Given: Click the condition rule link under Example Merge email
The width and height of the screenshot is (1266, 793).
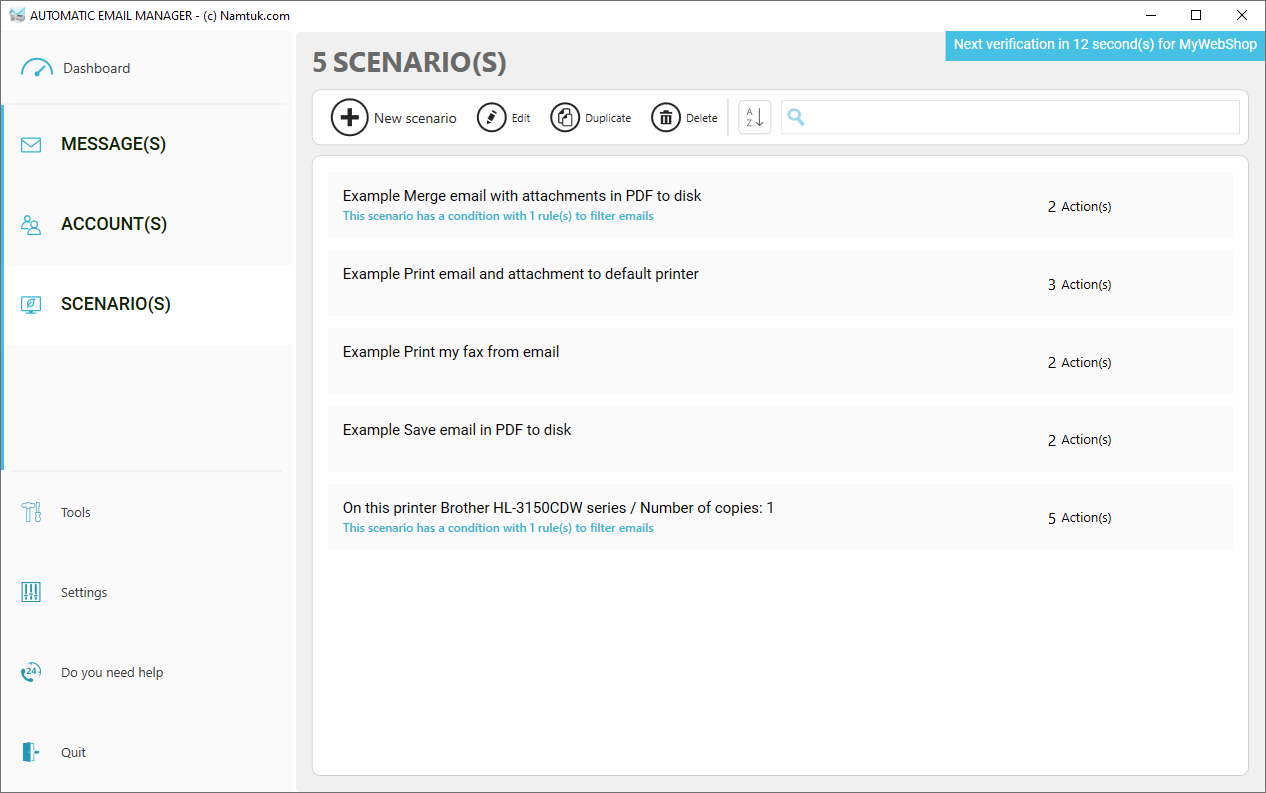Looking at the screenshot, I should tap(498, 215).
